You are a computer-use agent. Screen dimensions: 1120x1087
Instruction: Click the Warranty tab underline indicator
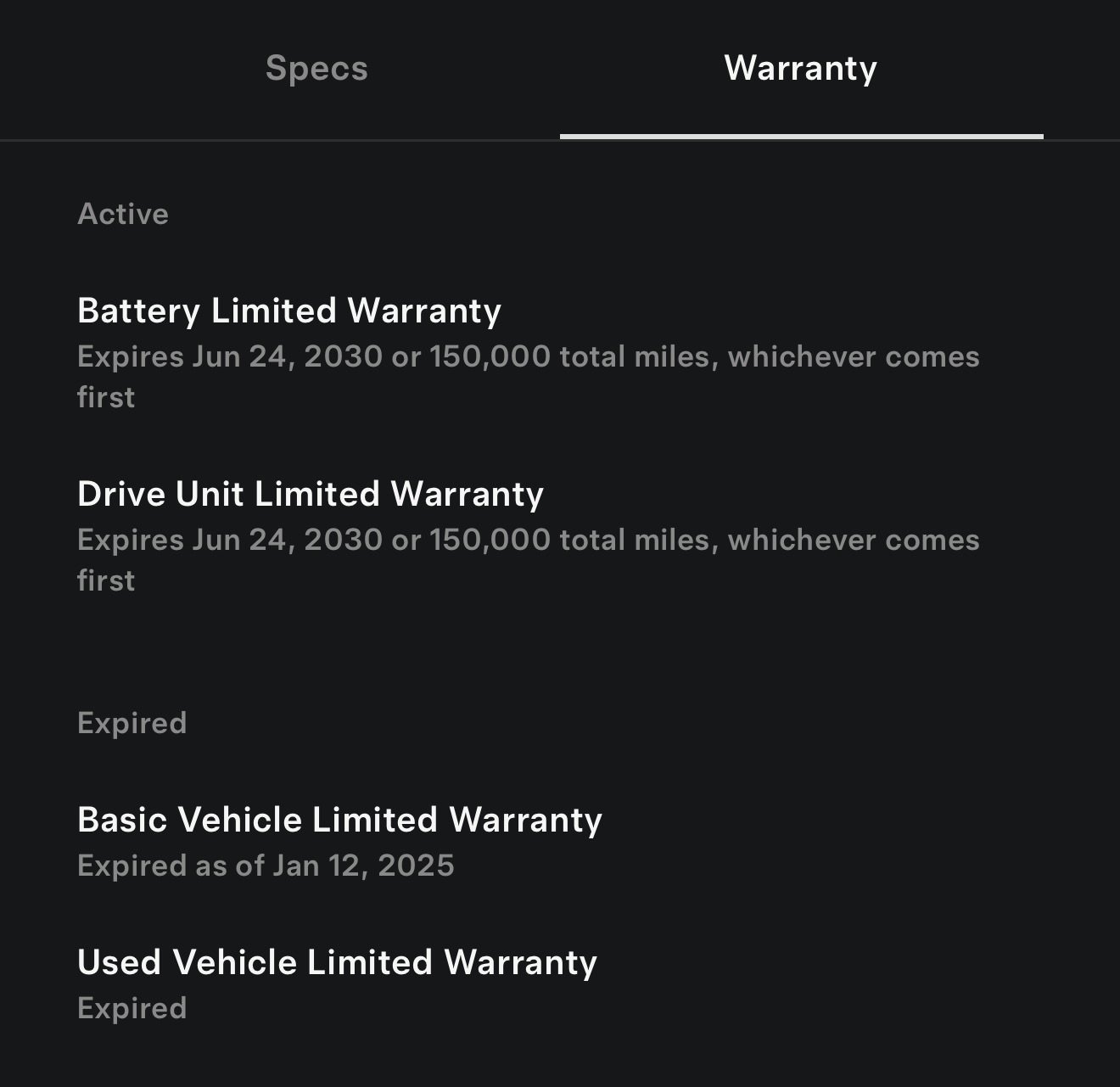coord(798,133)
